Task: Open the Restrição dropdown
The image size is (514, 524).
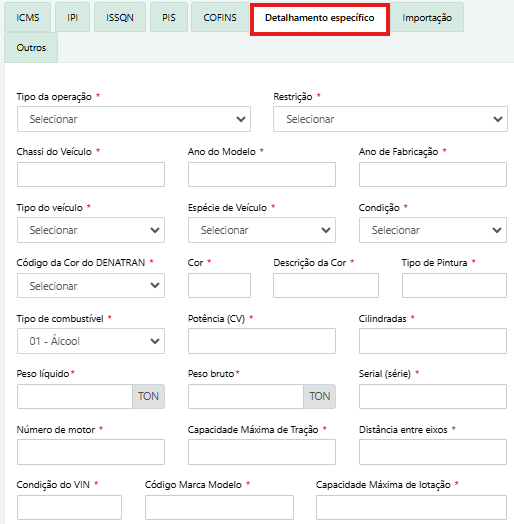Action: pos(390,119)
